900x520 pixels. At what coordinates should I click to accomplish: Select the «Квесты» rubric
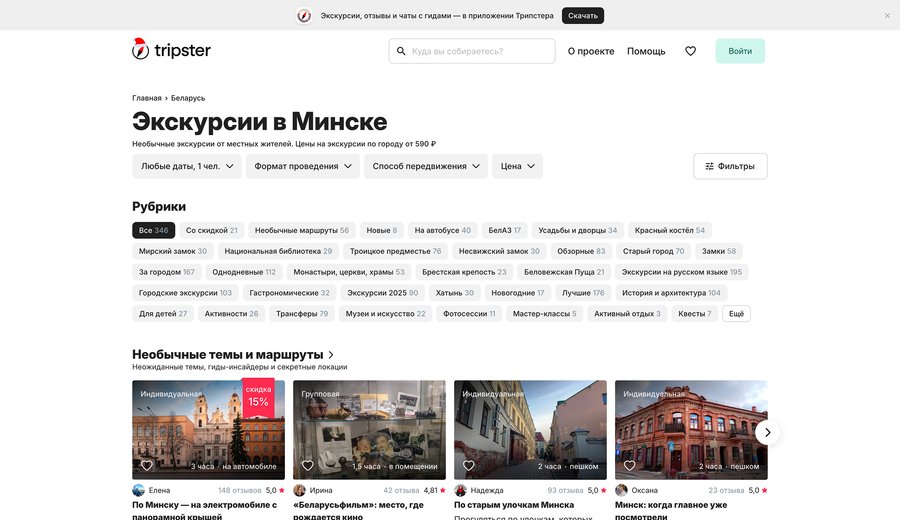tap(695, 313)
